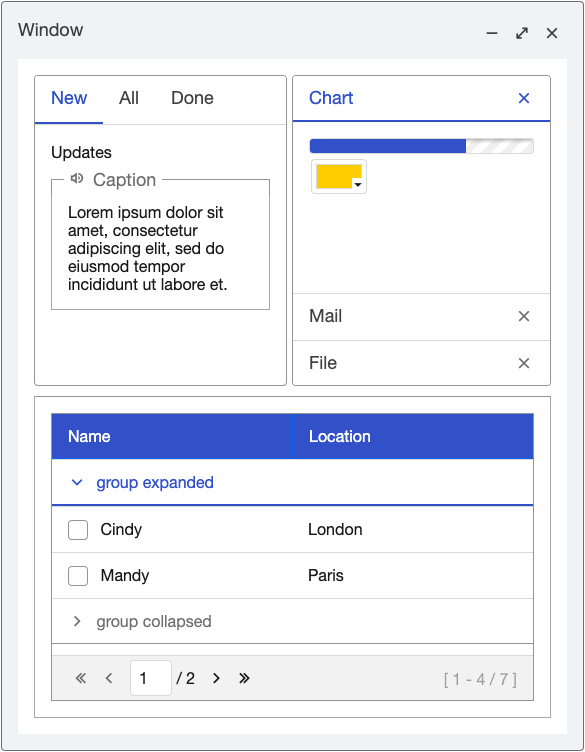The height and width of the screenshot is (752, 585).
Task: Go to next page of table
Action: click(216, 678)
